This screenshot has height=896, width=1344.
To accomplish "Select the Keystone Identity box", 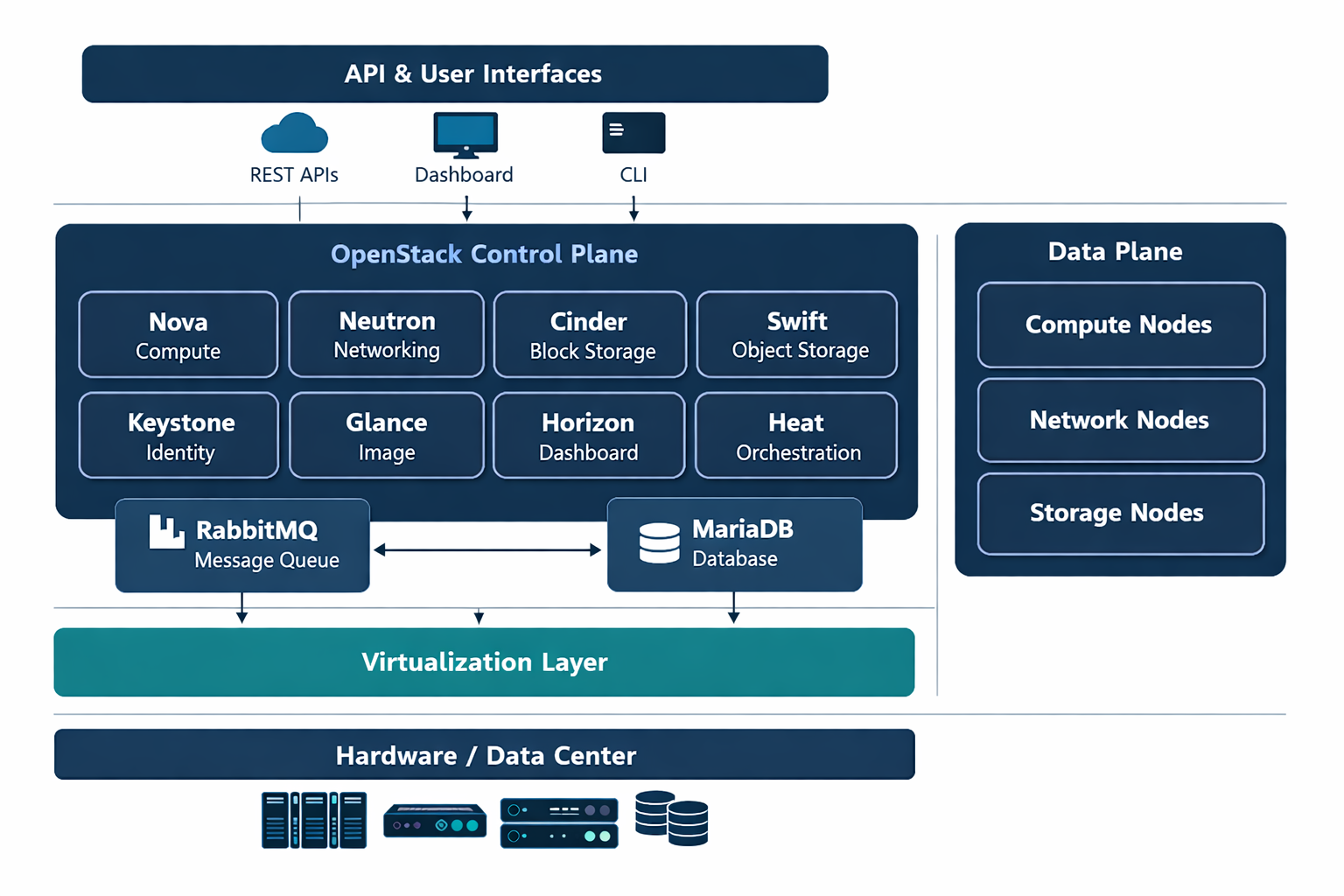I will [x=178, y=435].
